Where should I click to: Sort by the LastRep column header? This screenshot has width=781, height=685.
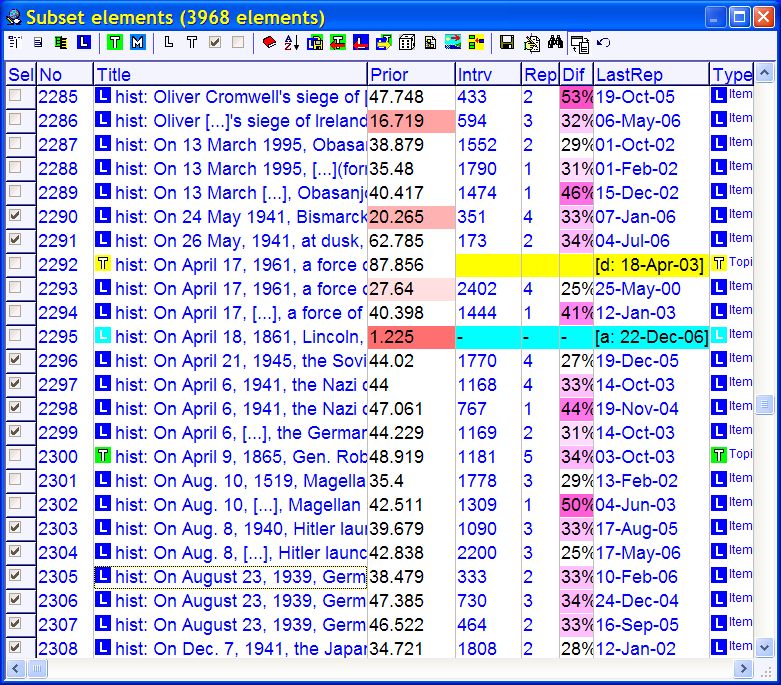pos(651,74)
